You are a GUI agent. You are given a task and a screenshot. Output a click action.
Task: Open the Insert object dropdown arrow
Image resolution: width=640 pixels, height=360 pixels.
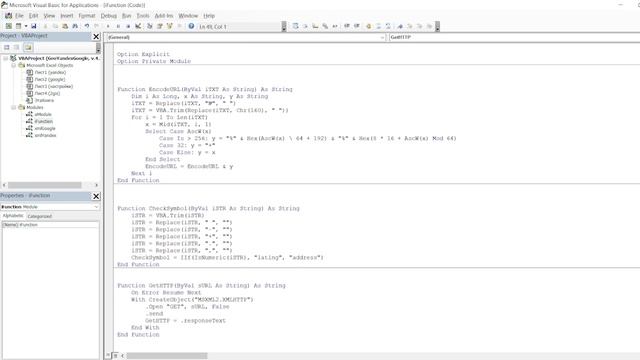point(26,26)
